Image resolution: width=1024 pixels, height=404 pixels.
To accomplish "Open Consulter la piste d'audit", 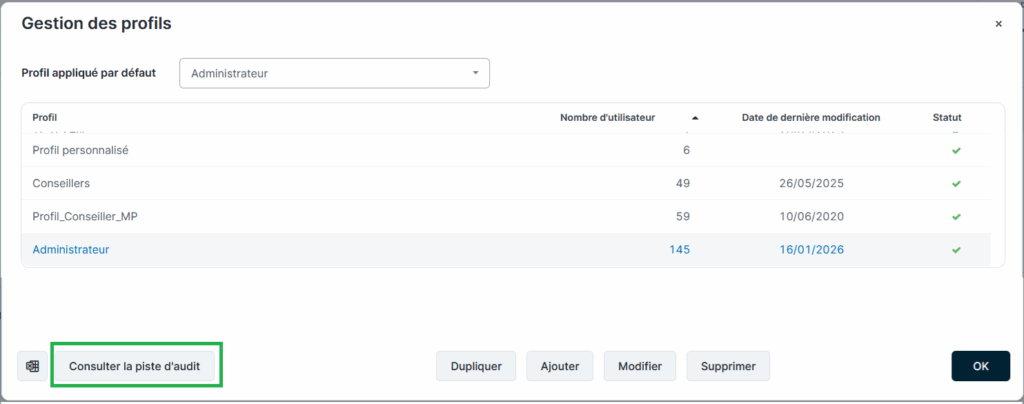I will point(135,366).
